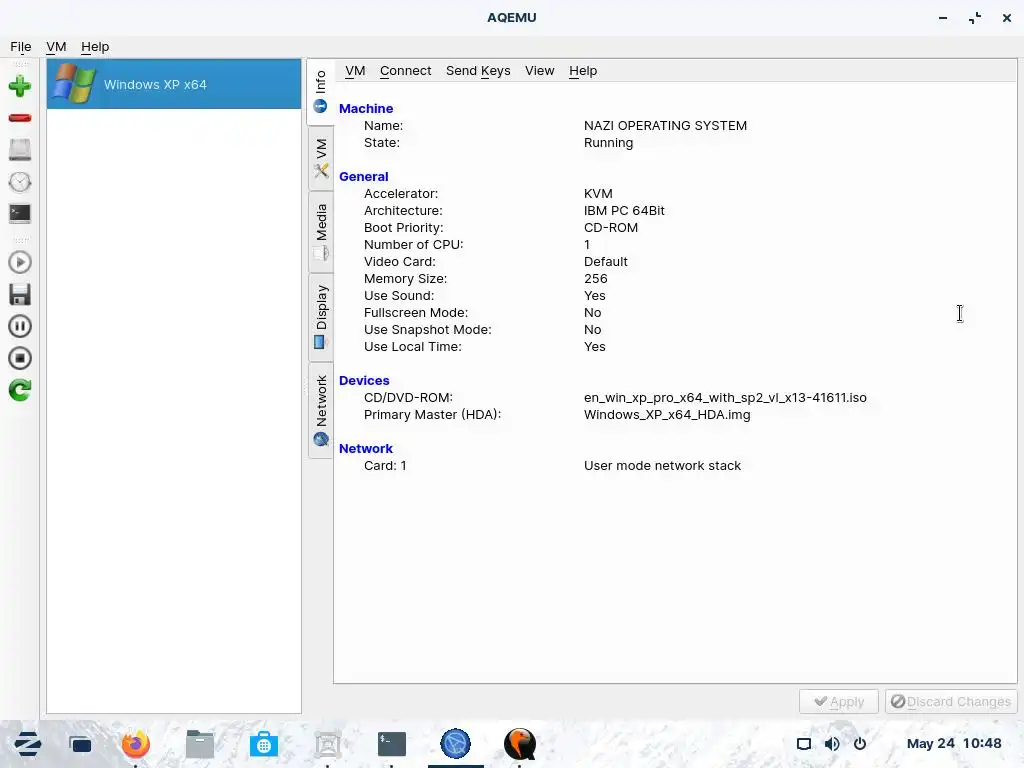Click the clock icon in the left toolbar
Image resolution: width=1024 pixels, height=768 pixels.
(x=20, y=182)
